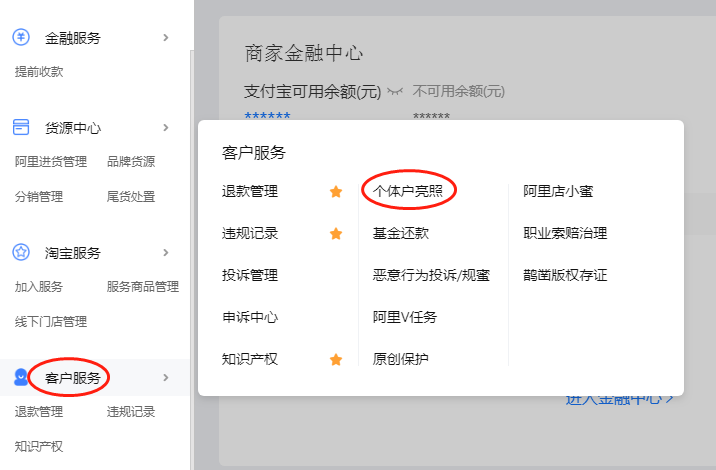Click the 货源中心 card icon
This screenshot has height=470, width=716.
pyautogui.click(x=21, y=127)
